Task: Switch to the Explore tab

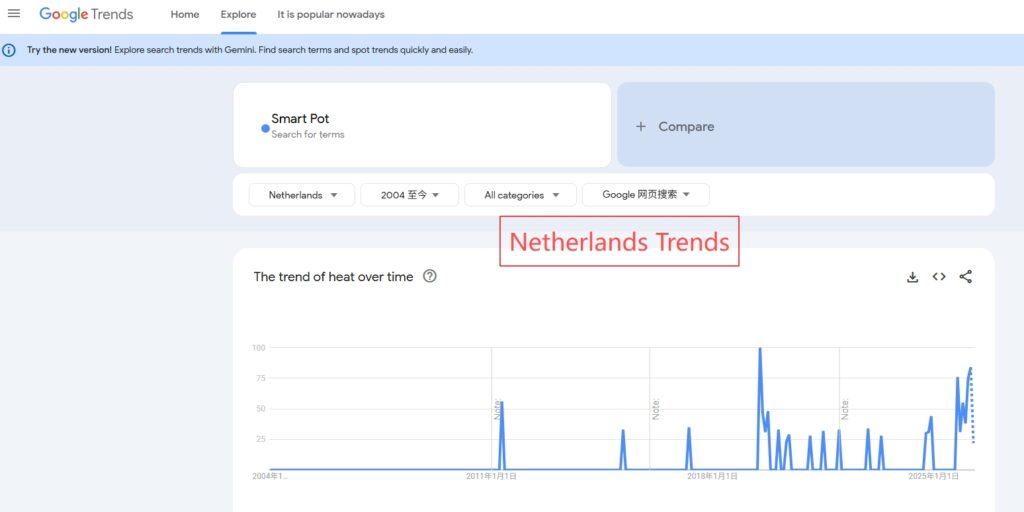Action: click(238, 15)
